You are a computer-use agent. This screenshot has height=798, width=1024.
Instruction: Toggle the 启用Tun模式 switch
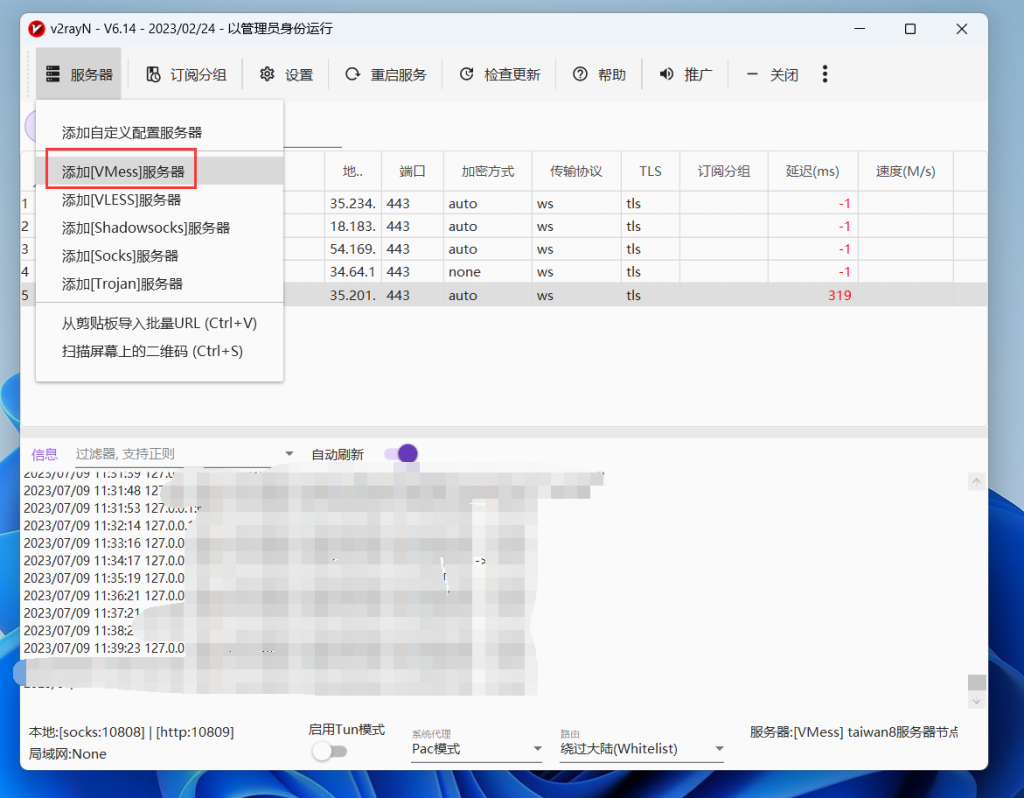329,751
